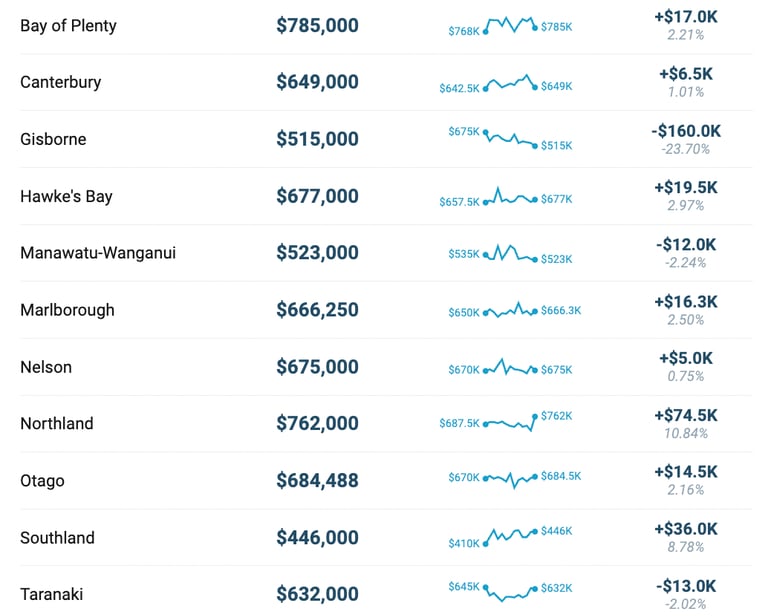Image resolution: width=768 pixels, height=616 pixels.
Task: Open the Northland region row
Action: coord(57,424)
